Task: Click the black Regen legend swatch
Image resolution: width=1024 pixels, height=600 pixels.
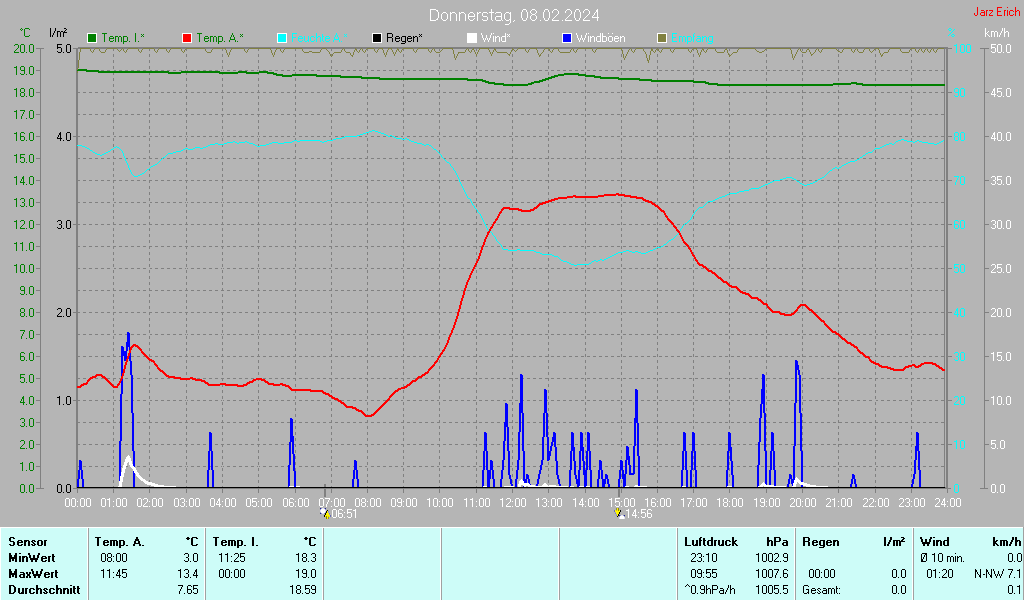Action: pos(377,39)
